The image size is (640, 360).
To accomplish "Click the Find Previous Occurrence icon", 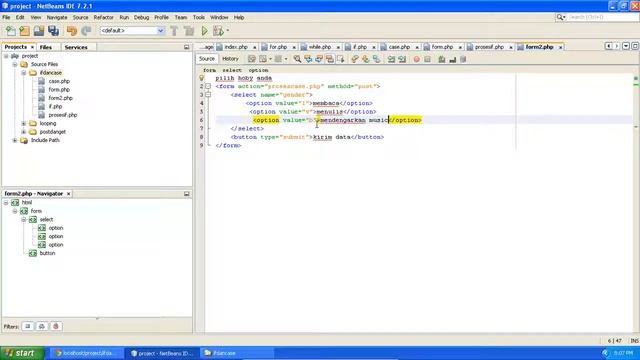I will point(308,59).
